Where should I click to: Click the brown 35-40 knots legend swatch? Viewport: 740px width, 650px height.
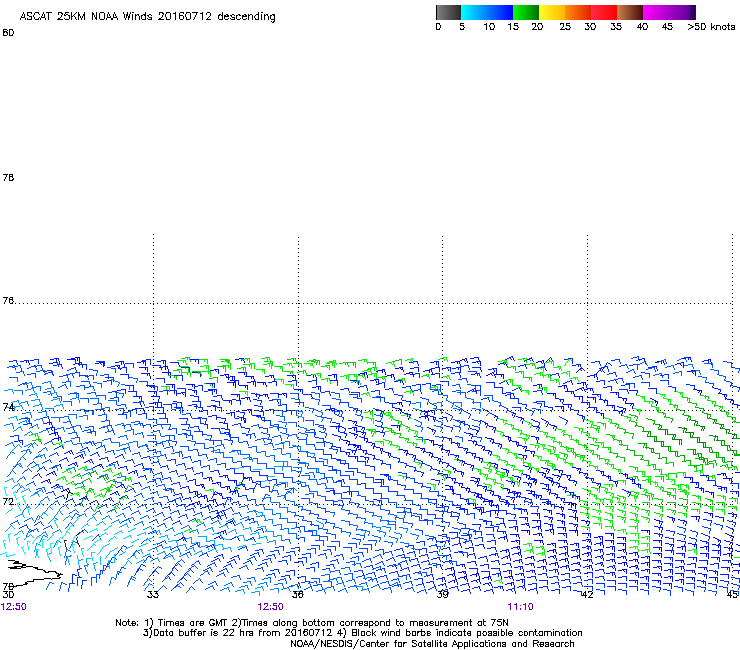point(630,12)
